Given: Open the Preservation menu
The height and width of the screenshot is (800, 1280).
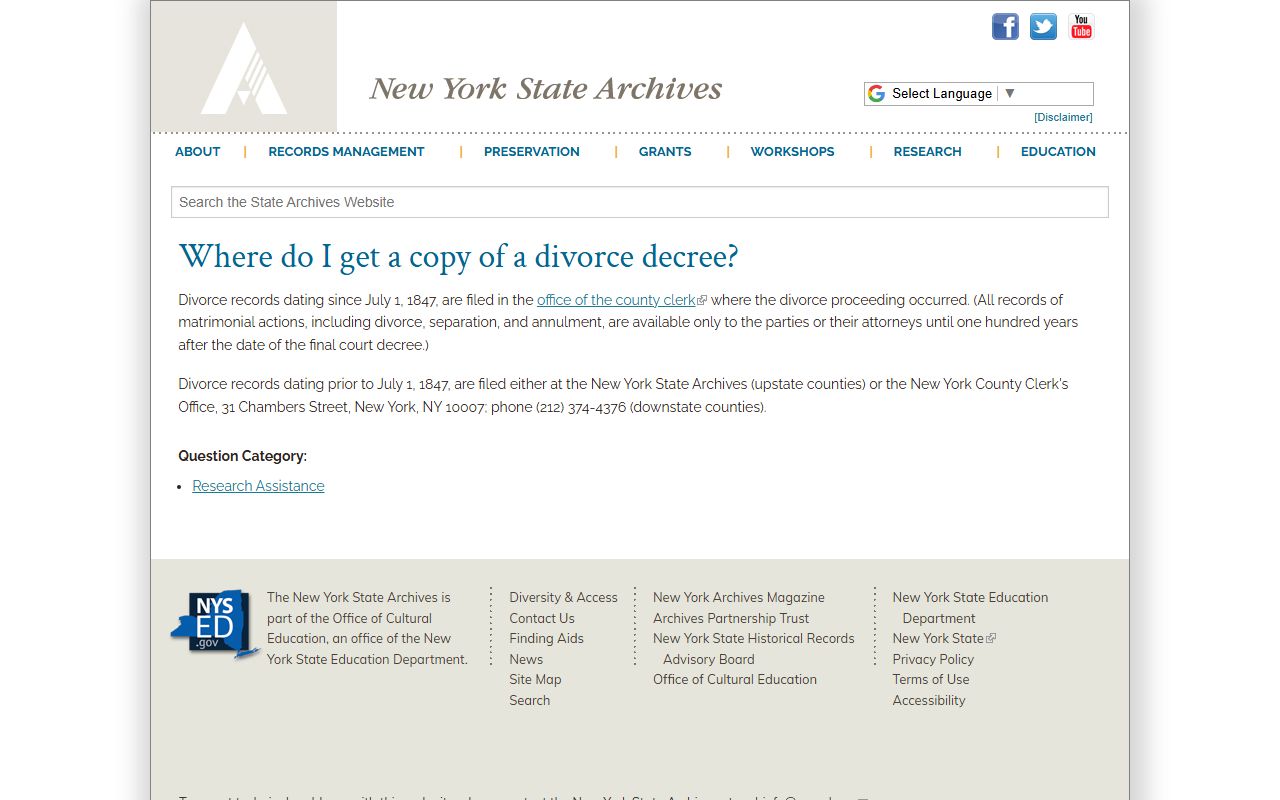Looking at the screenshot, I should tap(531, 152).
